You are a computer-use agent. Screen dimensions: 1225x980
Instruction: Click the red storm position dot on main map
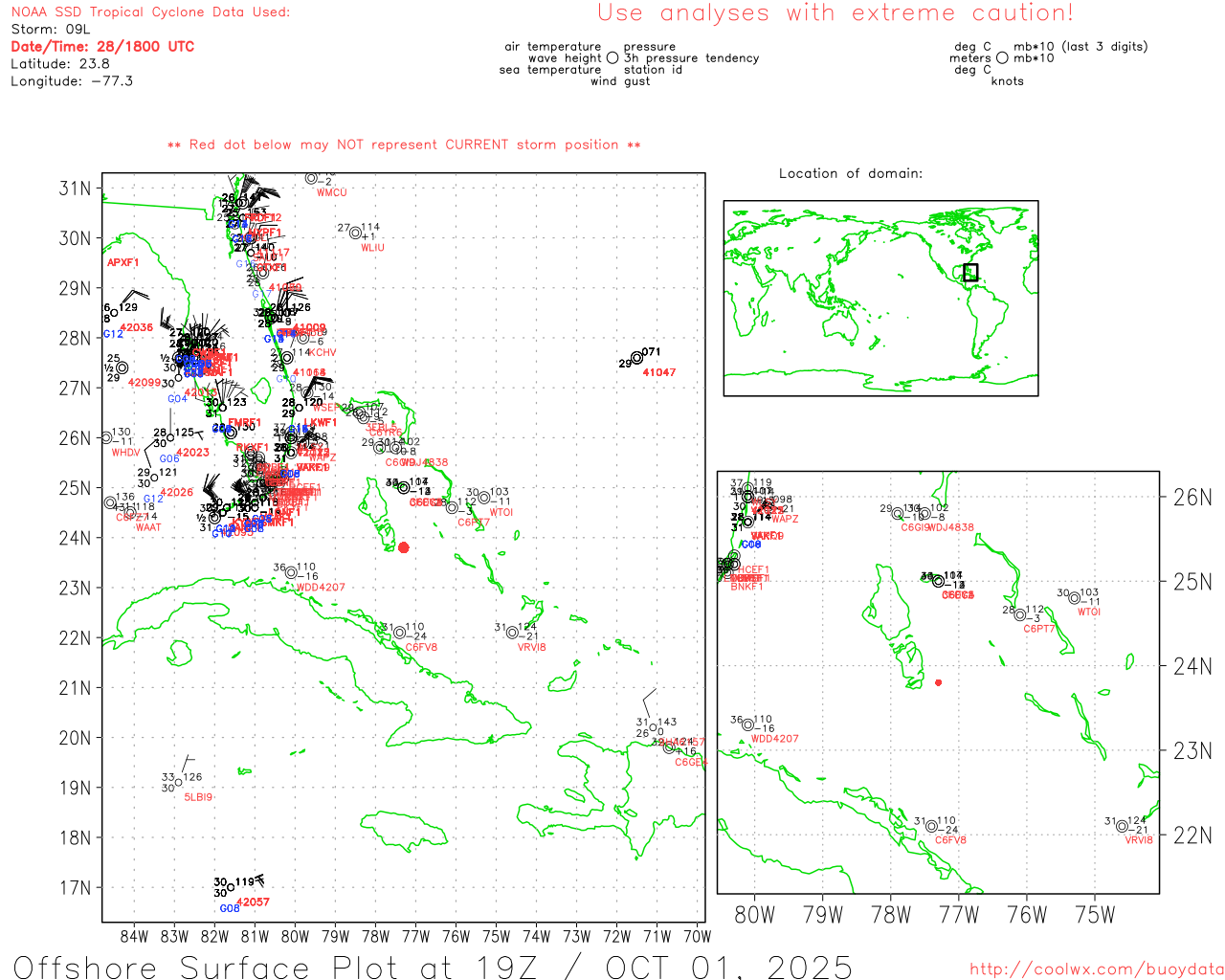pyautogui.click(x=403, y=547)
